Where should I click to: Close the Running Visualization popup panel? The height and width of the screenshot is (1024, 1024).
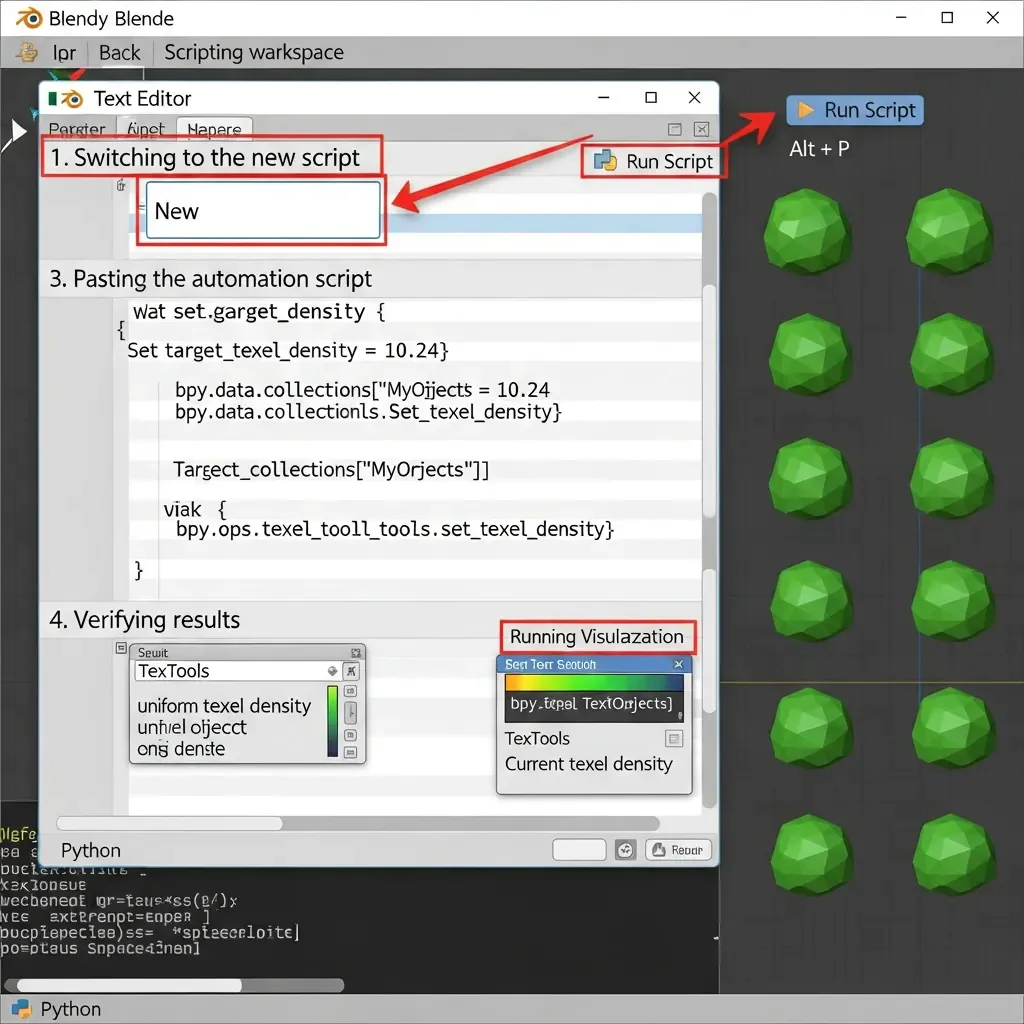click(678, 664)
